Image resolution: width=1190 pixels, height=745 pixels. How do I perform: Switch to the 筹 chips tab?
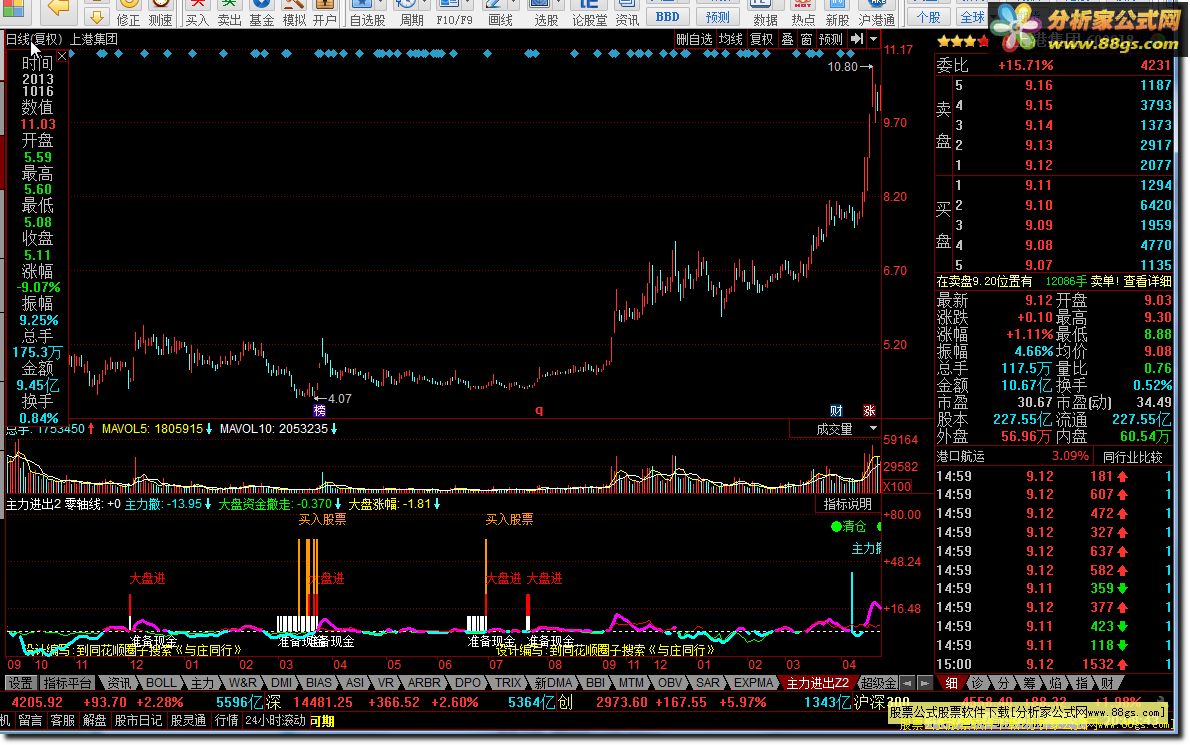point(1029,684)
